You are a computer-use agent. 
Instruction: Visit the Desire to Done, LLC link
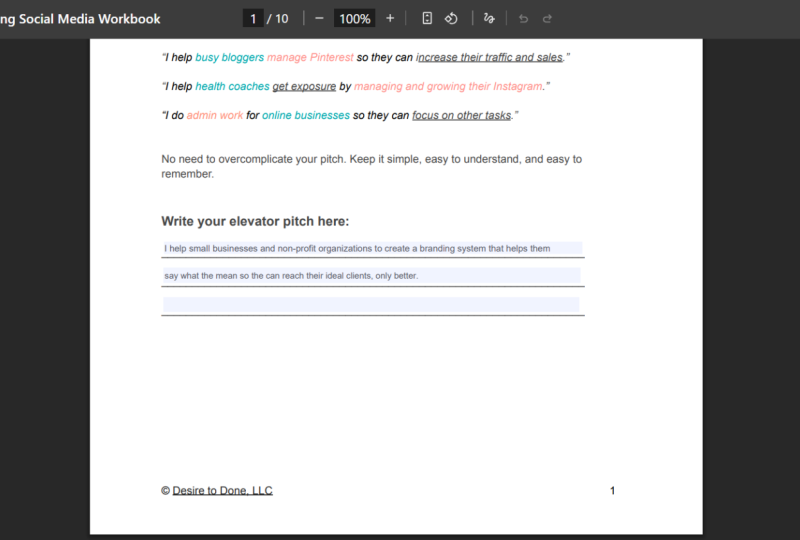click(222, 490)
